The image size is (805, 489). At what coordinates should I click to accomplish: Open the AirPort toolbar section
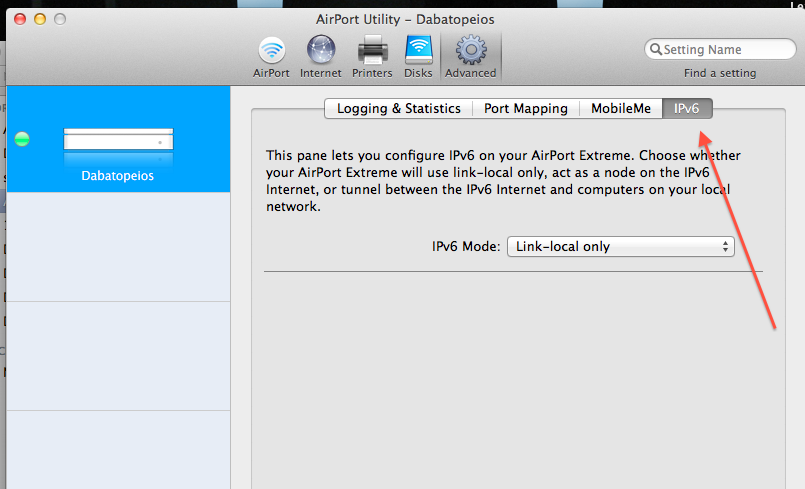point(271,57)
